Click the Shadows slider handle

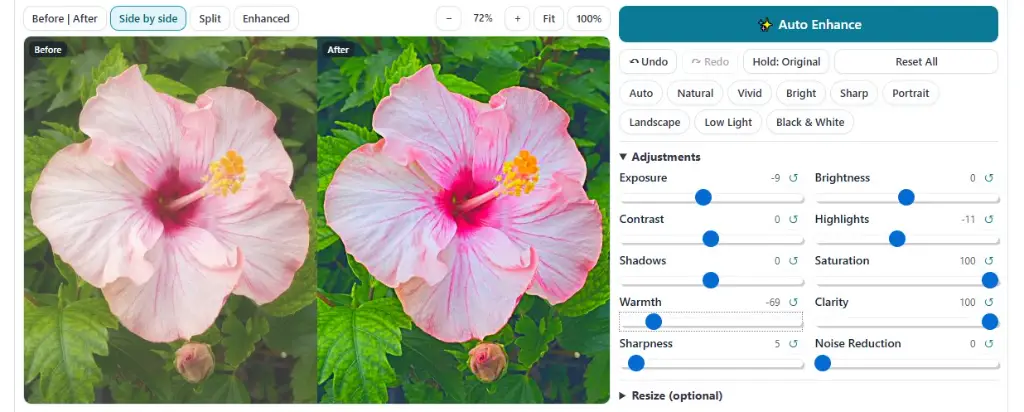[711, 280]
